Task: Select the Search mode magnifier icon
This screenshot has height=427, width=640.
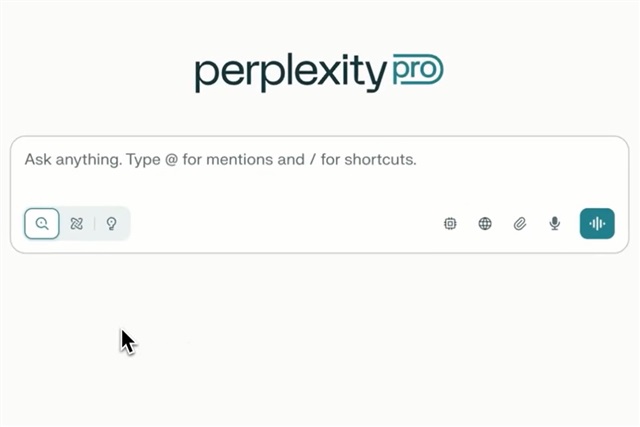Action: coord(42,224)
